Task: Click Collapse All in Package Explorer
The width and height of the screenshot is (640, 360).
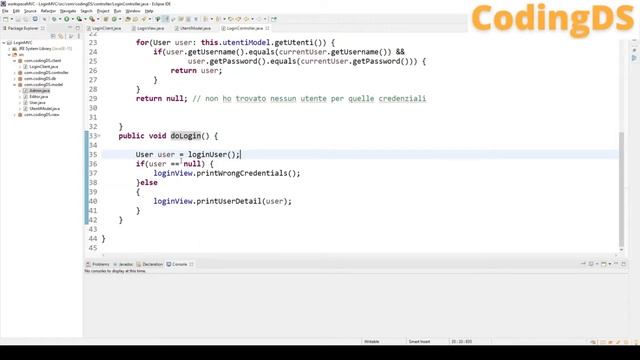Action: coord(53,36)
